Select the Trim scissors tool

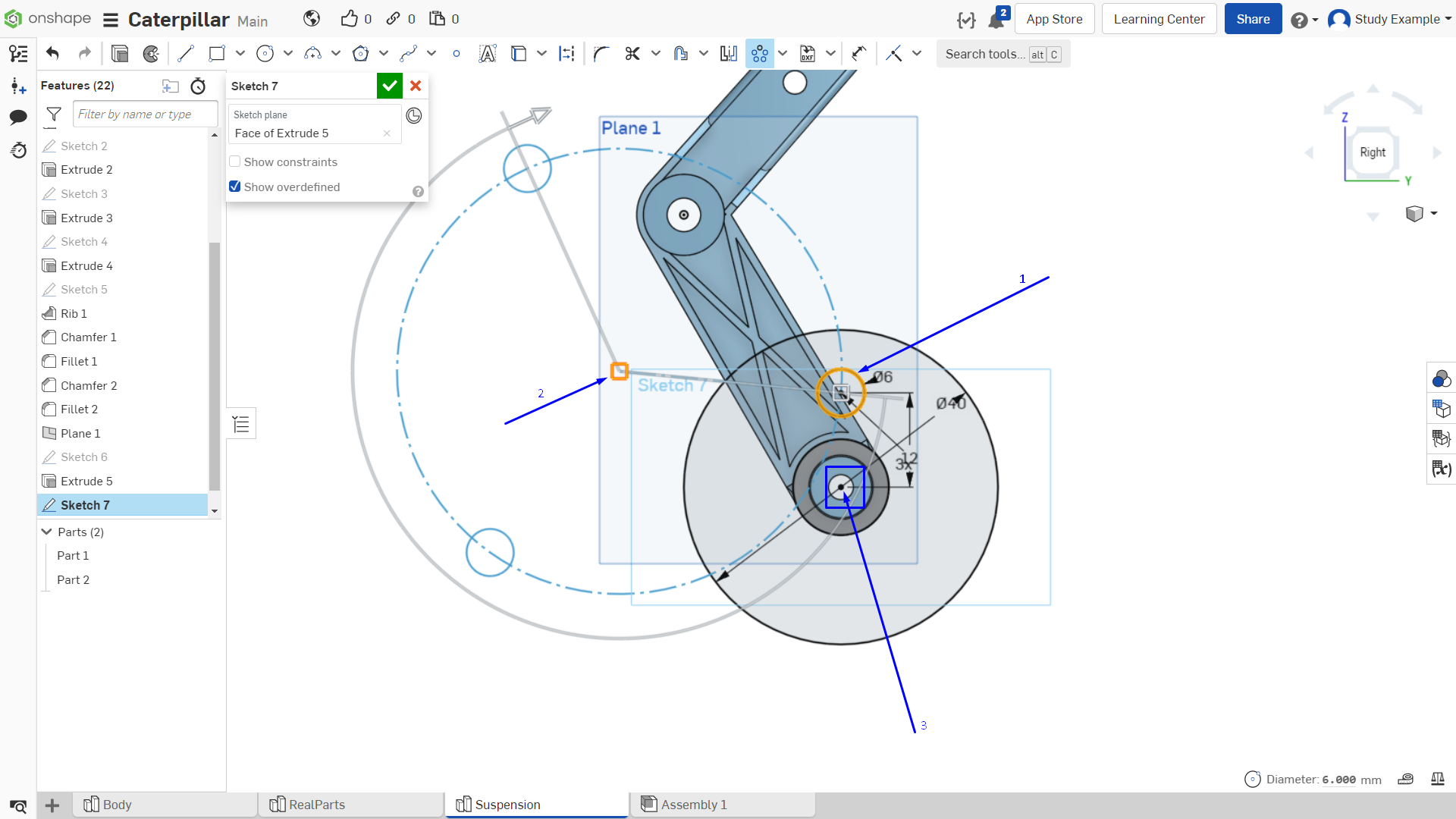[x=632, y=54]
